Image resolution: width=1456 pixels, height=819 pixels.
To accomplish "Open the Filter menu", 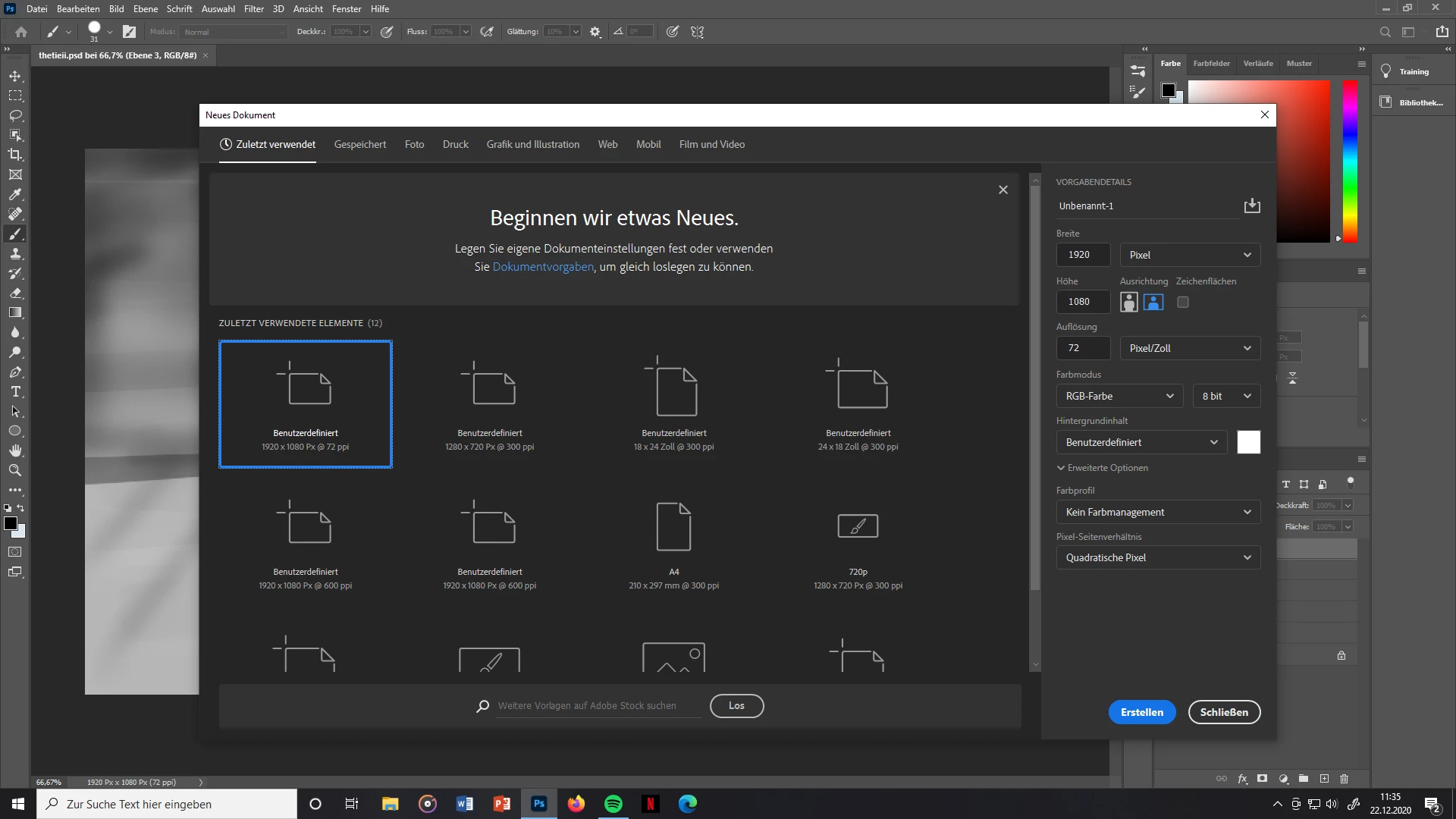I will pos(254,9).
